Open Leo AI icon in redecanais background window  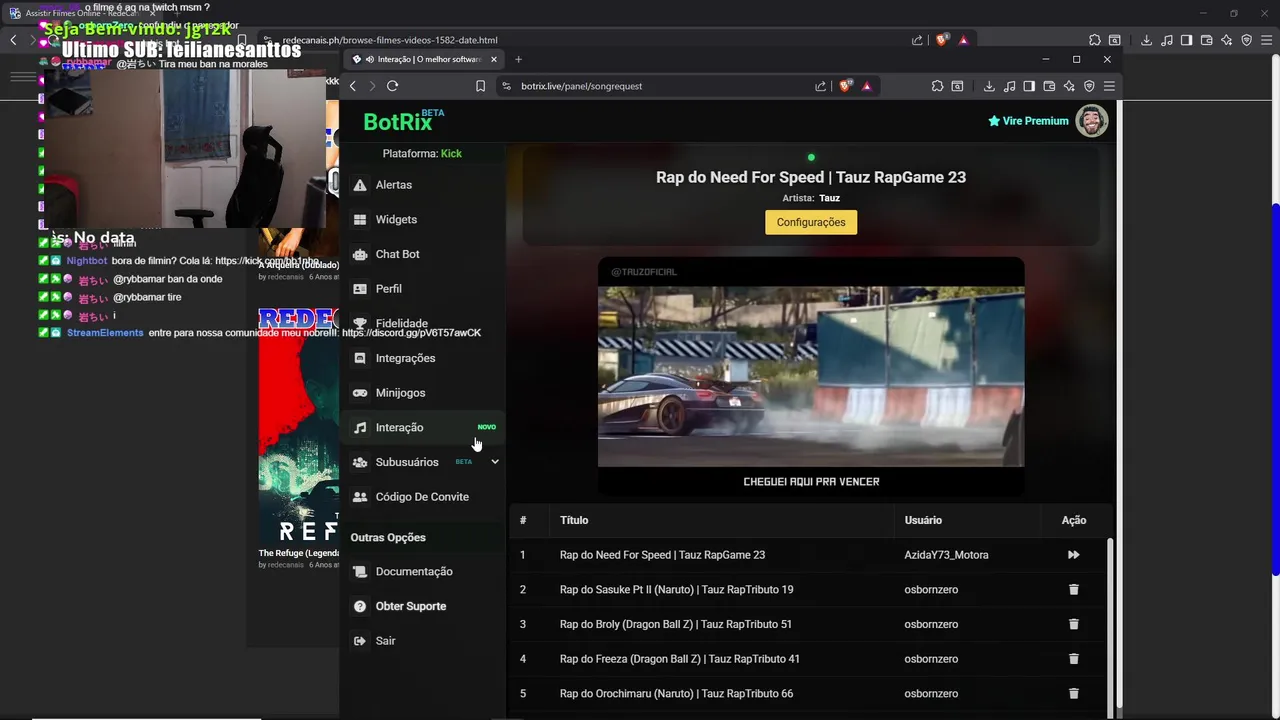click(1226, 40)
